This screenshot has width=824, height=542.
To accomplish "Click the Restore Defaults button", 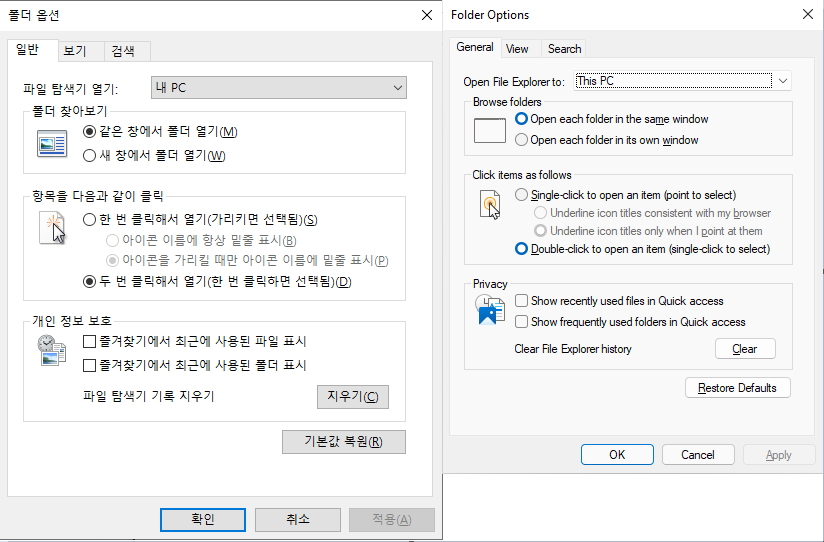I will point(737,388).
